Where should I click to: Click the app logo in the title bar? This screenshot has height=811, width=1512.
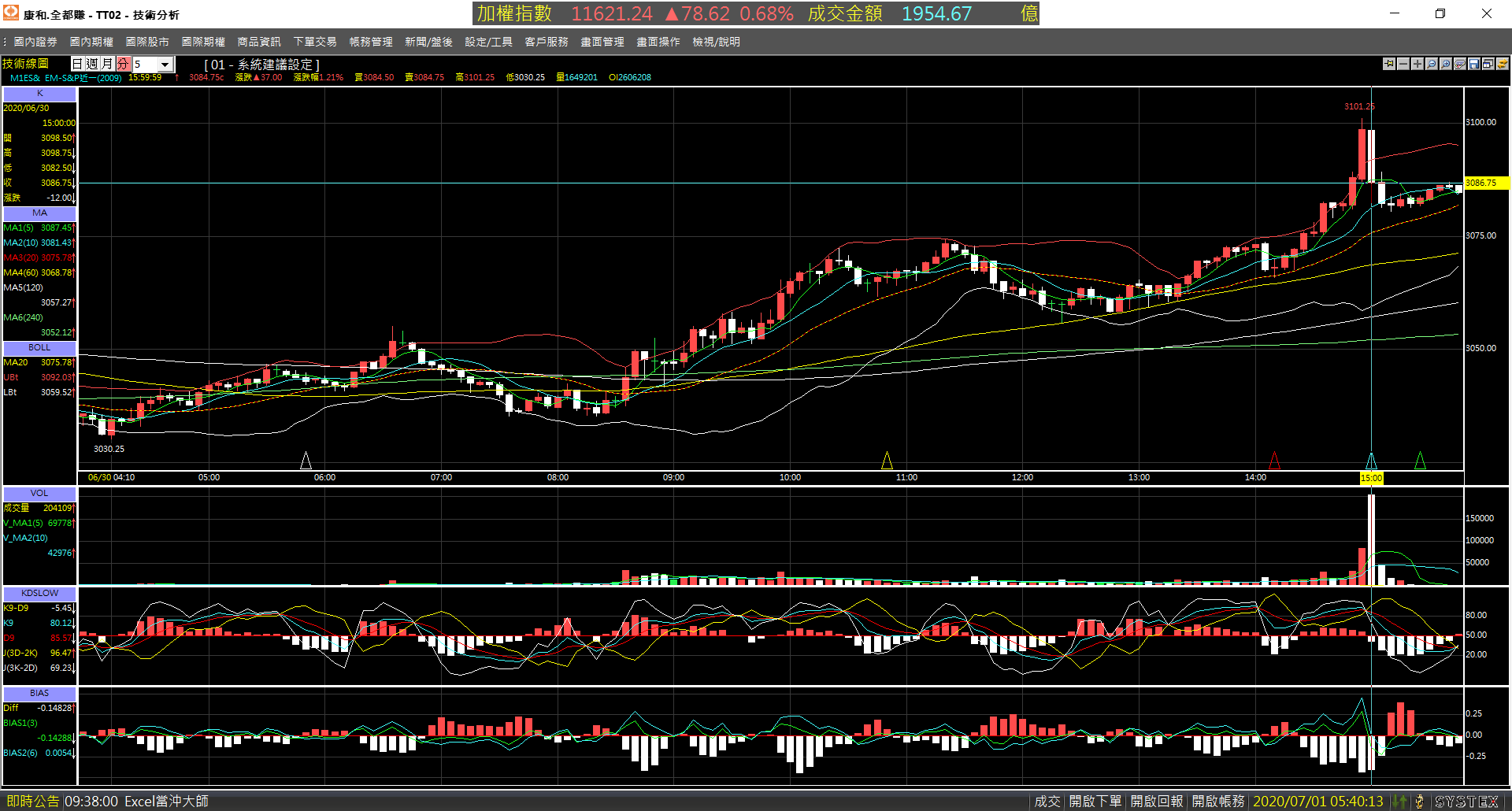point(11,13)
